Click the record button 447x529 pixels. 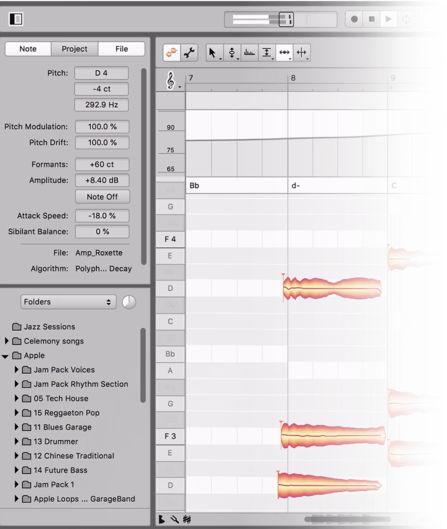point(354,19)
